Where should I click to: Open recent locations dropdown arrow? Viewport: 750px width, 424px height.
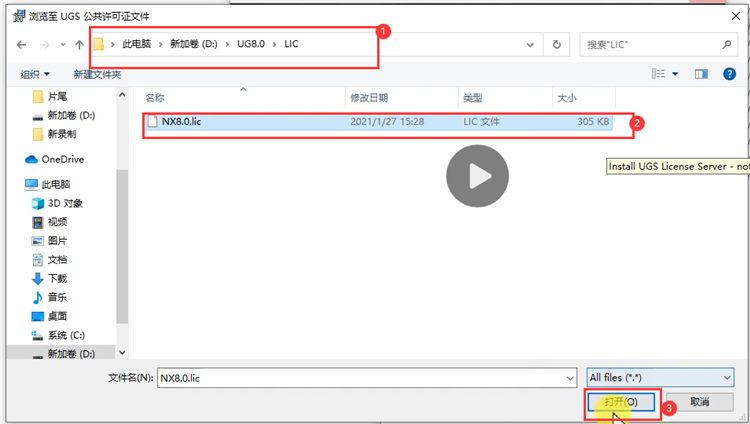pyautogui.click(x=63, y=45)
